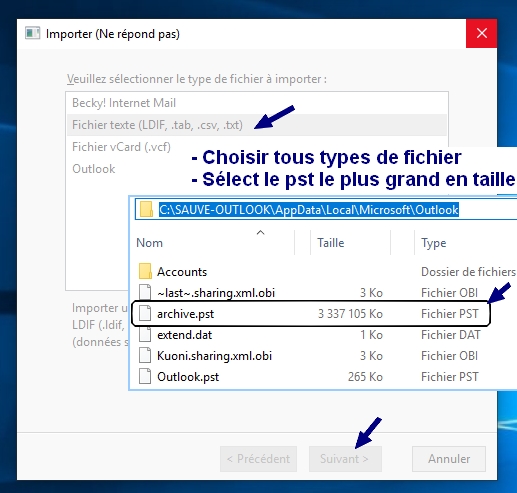Sort files by Taille column
Viewport: 517px width, 493px height.
point(330,243)
